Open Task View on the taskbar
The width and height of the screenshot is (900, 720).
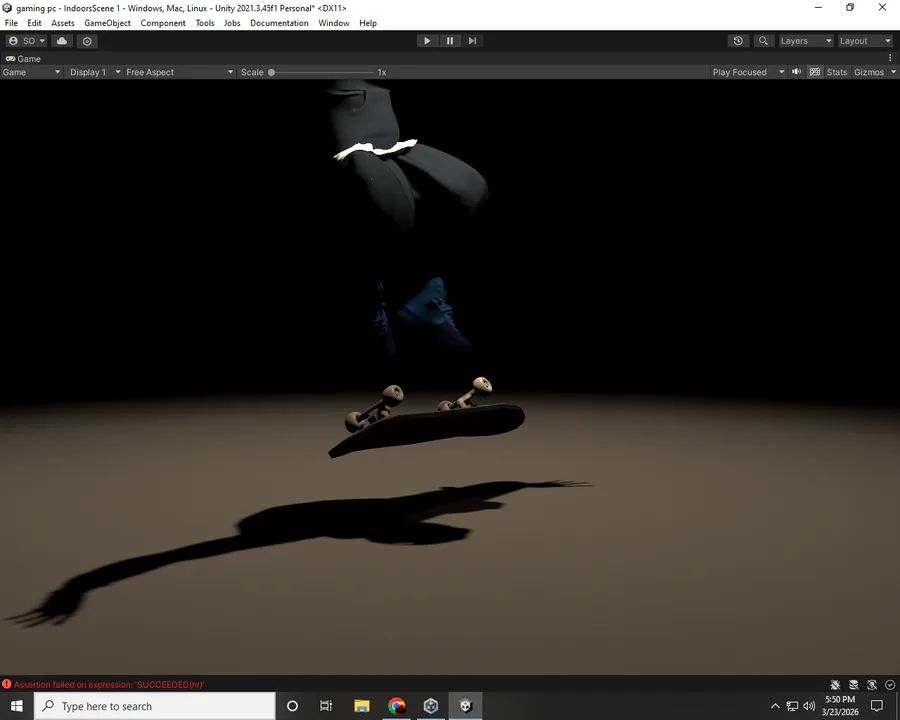(x=326, y=706)
